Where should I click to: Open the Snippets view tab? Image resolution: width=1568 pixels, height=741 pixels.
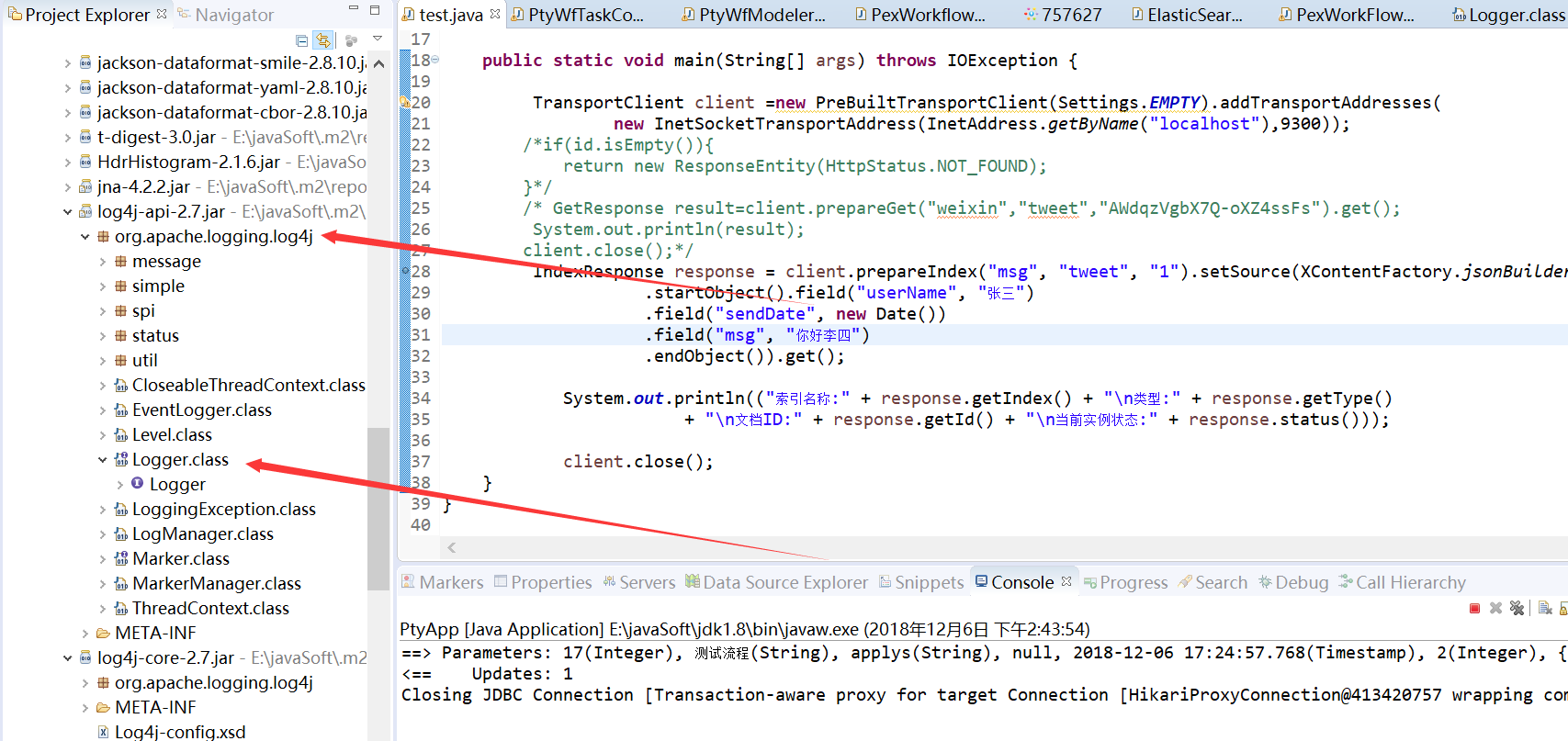(921, 582)
